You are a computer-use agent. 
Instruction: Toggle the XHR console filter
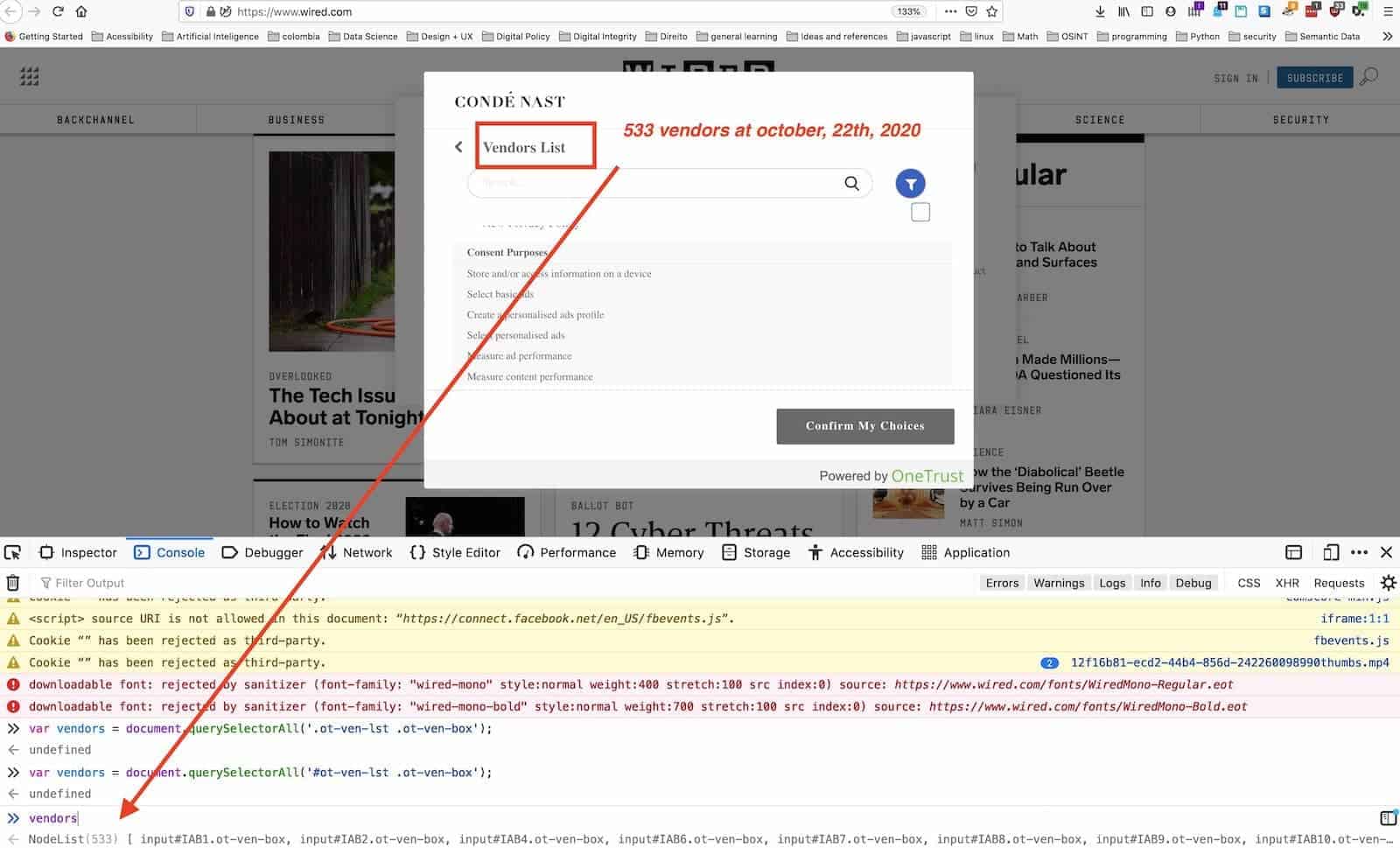(1287, 583)
